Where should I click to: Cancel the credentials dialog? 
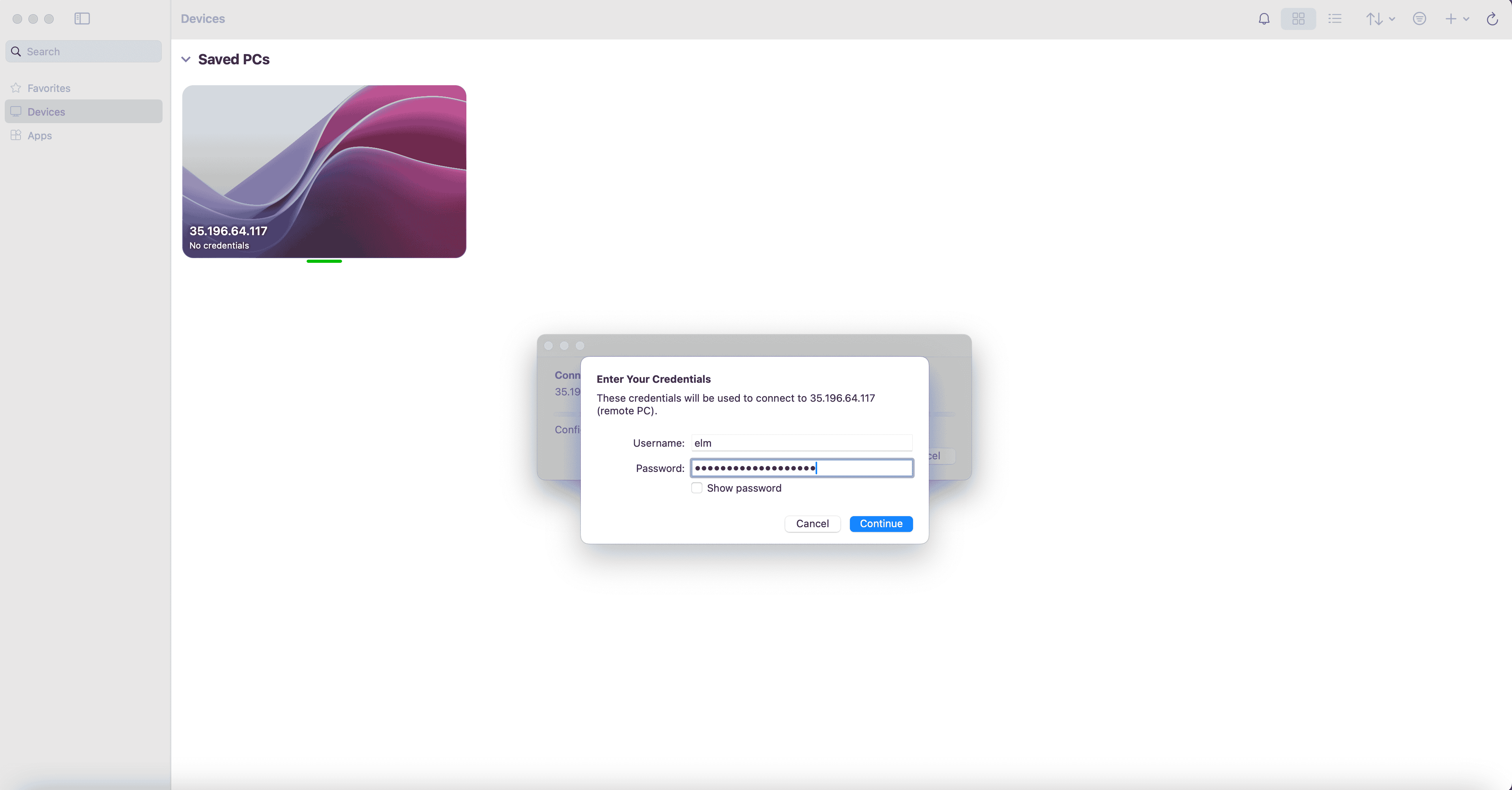point(812,524)
